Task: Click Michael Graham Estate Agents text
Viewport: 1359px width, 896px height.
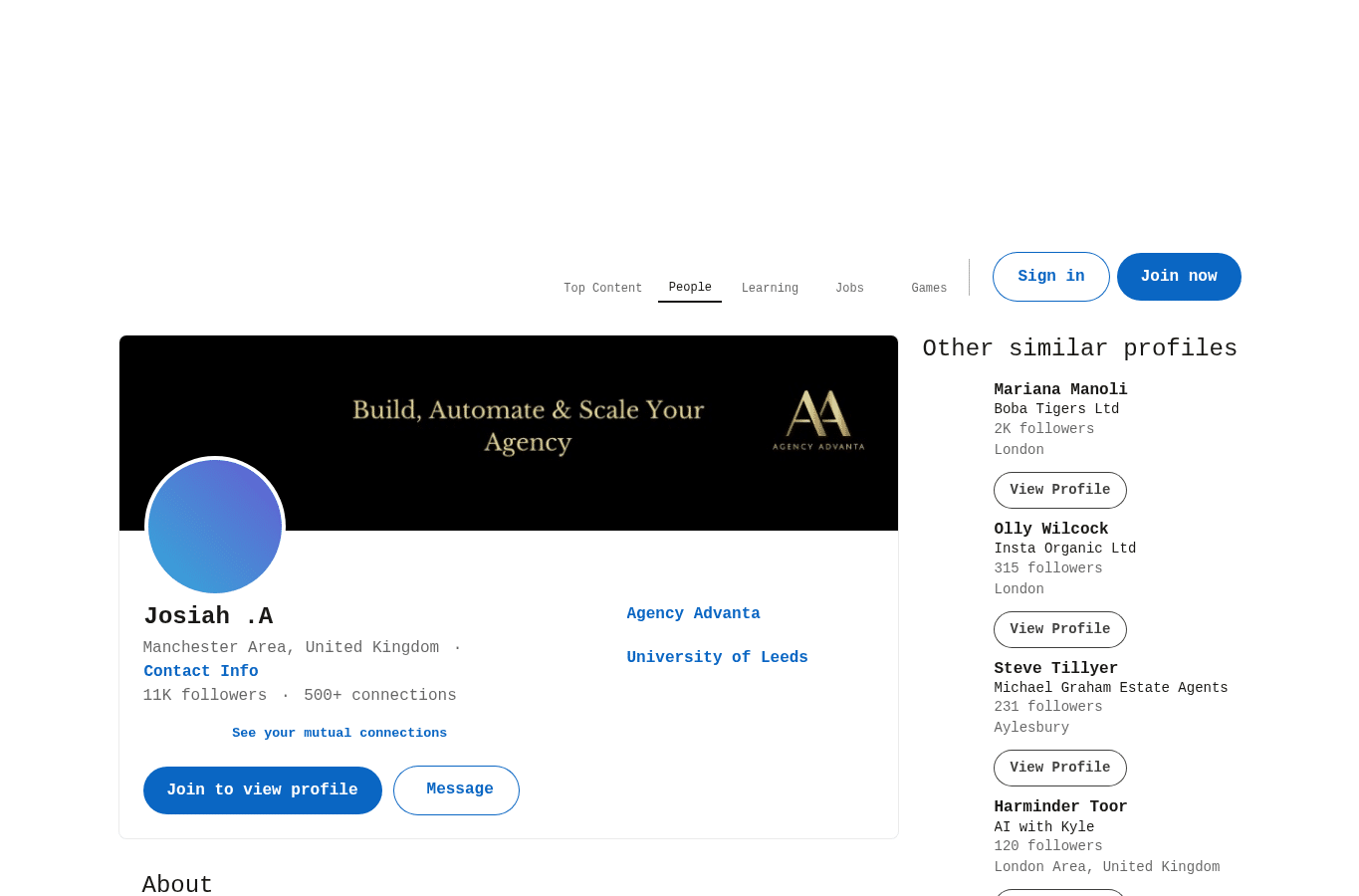Action: coord(1111,688)
